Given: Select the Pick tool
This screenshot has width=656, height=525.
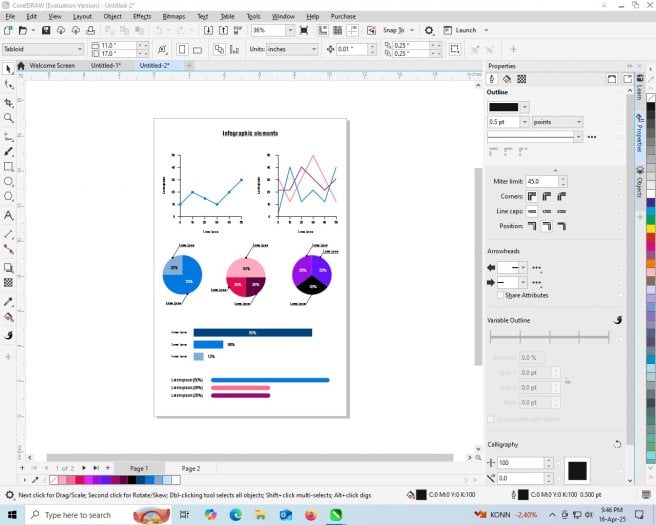Looking at the screenshot, I should click(8, 69).
